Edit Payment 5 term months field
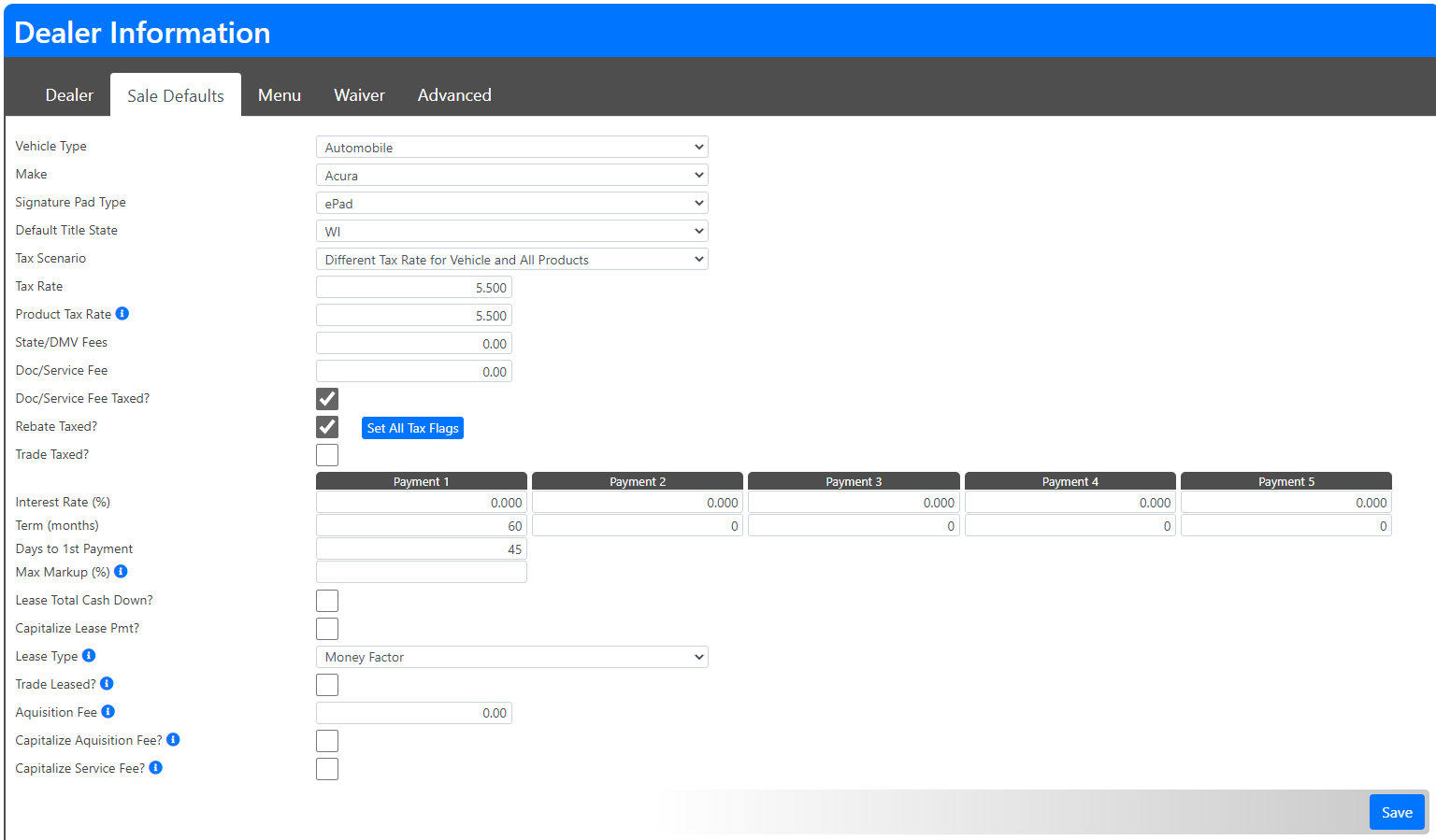 [x=1286, y=526]
